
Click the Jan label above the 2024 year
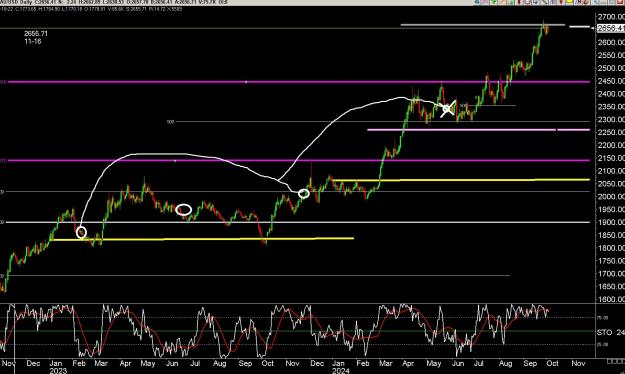(x=338, y=363)
